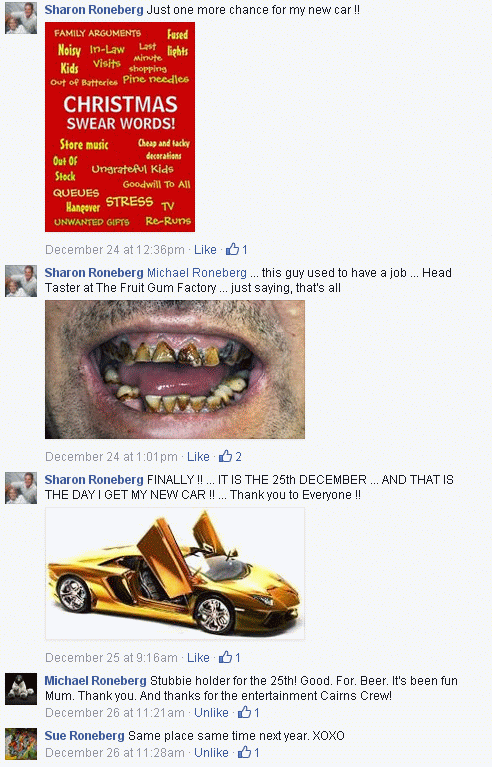This screenshot has width=492, height=767.
Task: Open the rotten teeth photo
Action: tap(175, 369)
